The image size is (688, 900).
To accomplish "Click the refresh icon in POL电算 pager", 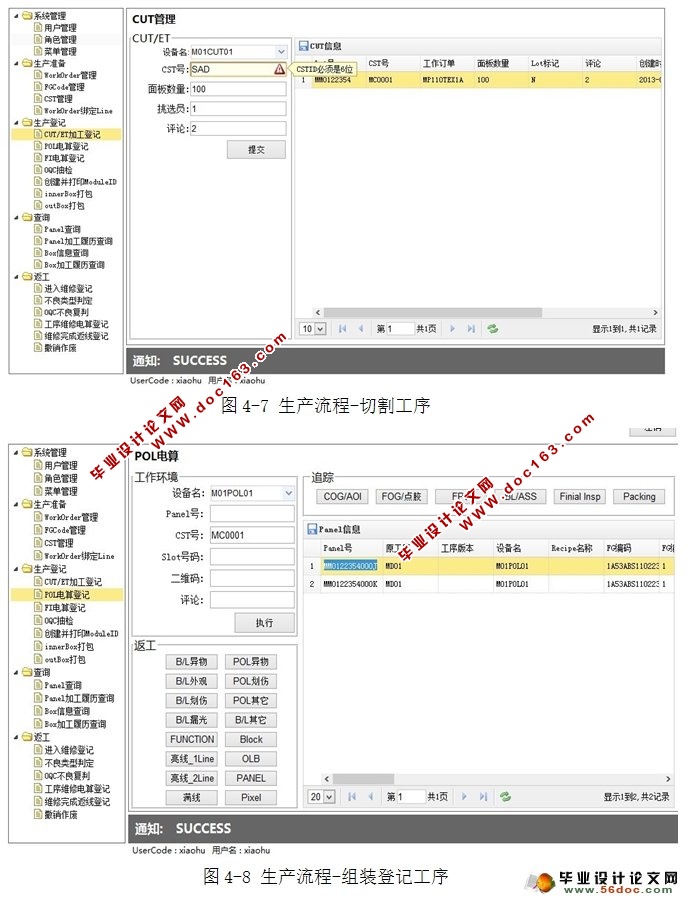I will click(505, 797).
